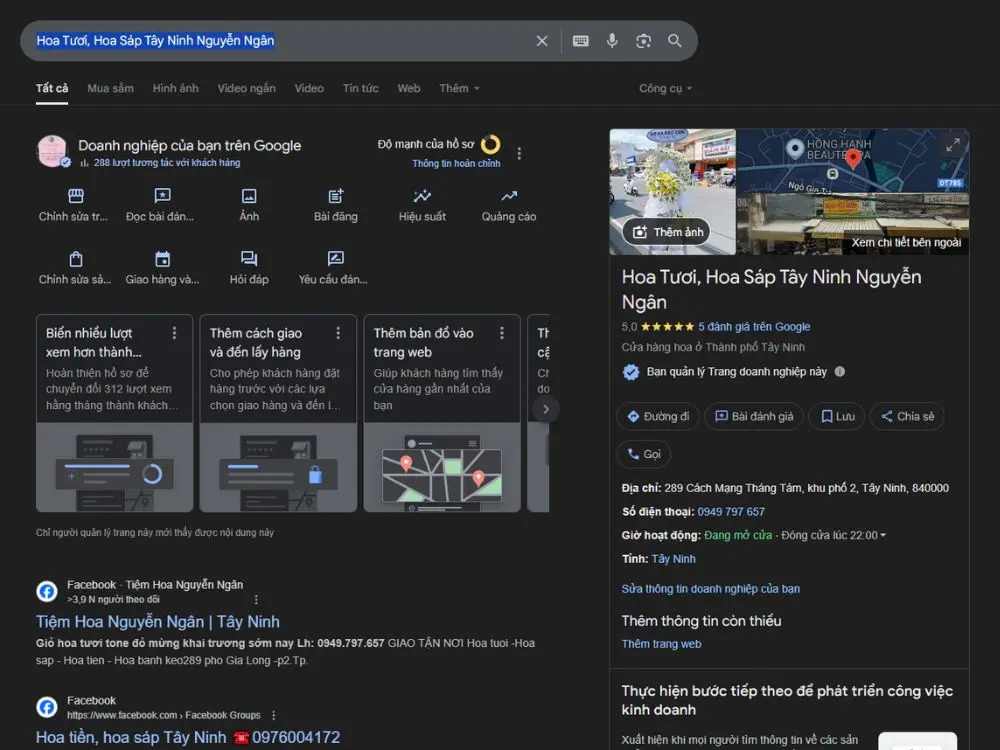This screenshot has width=1000, height=750.
Task: Start voice search with microphone icon
Action: [612, 41]
